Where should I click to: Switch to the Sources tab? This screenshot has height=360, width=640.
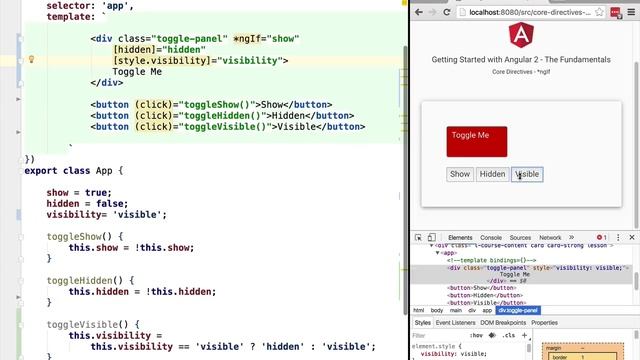(520, 238)
